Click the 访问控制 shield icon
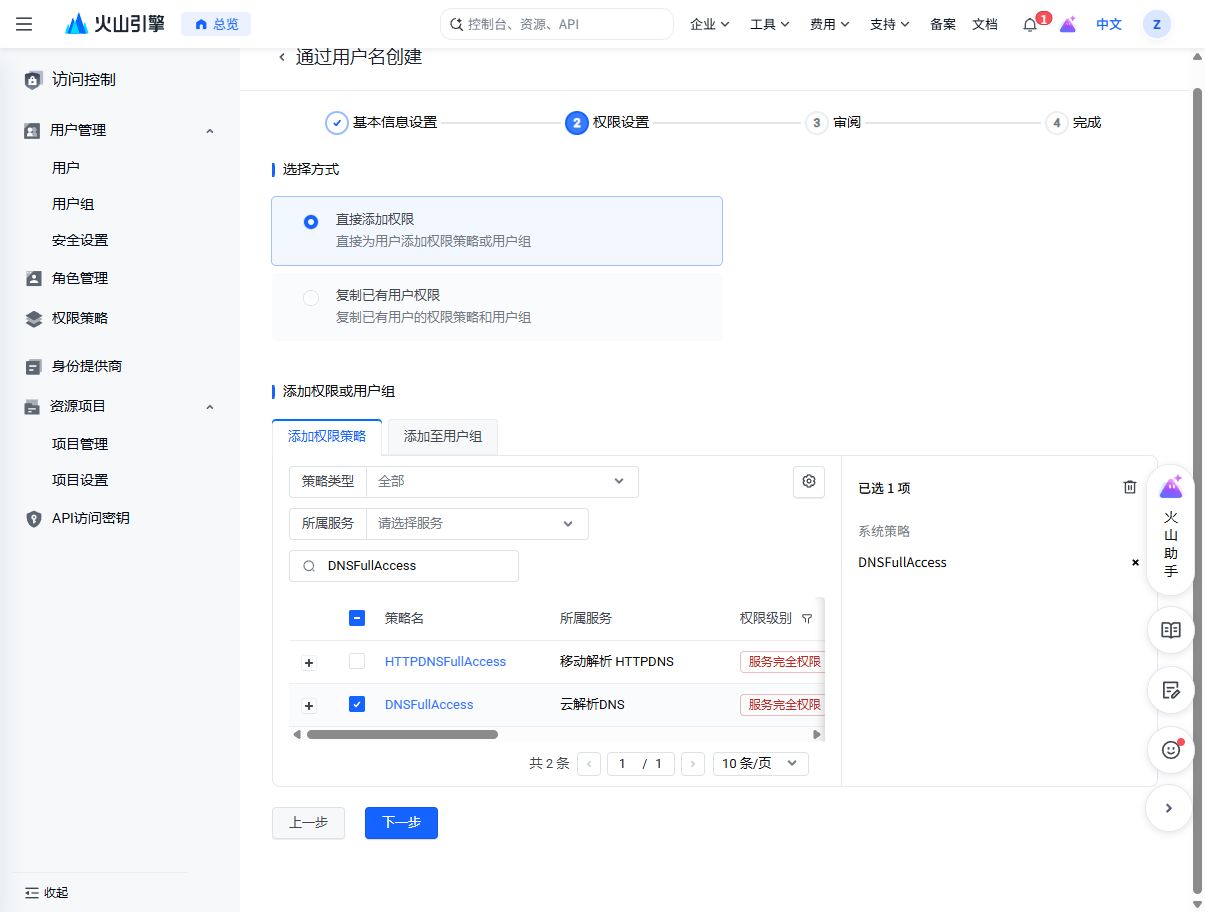The width and height of the screenshot is (1205, 912). (34, 80)
